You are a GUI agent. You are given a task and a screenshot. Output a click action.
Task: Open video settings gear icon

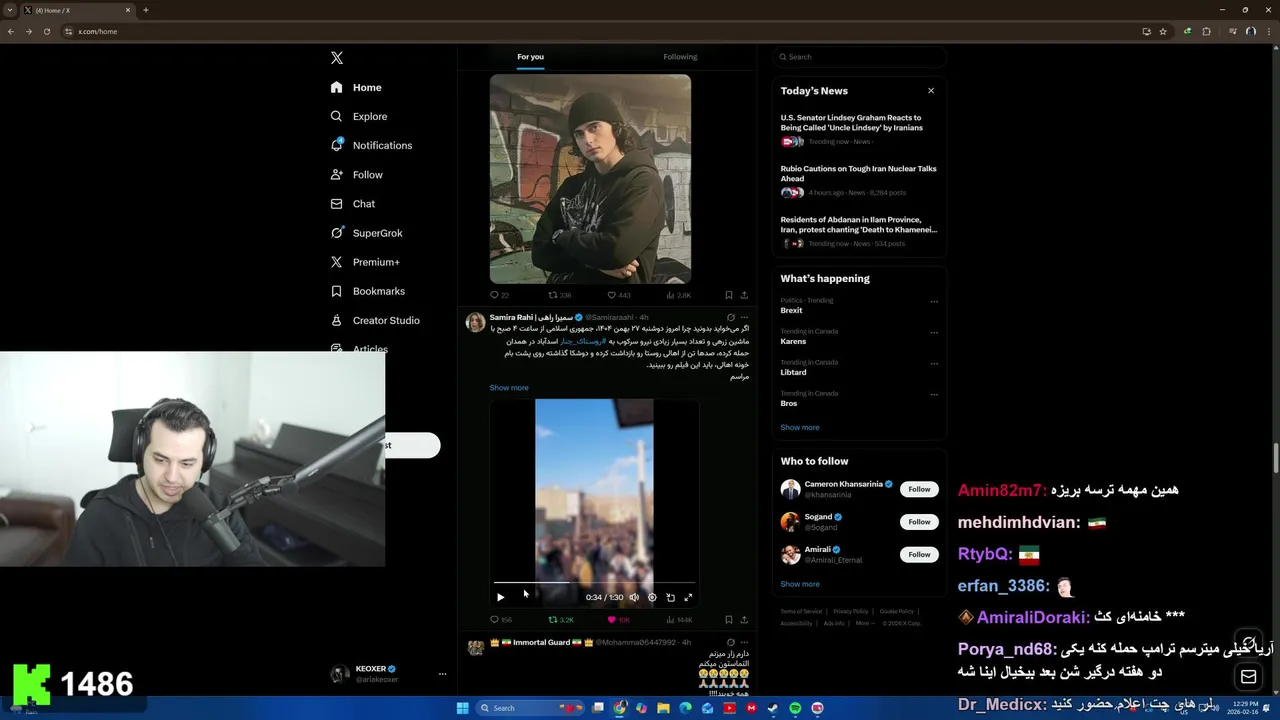tap(652, 597)
